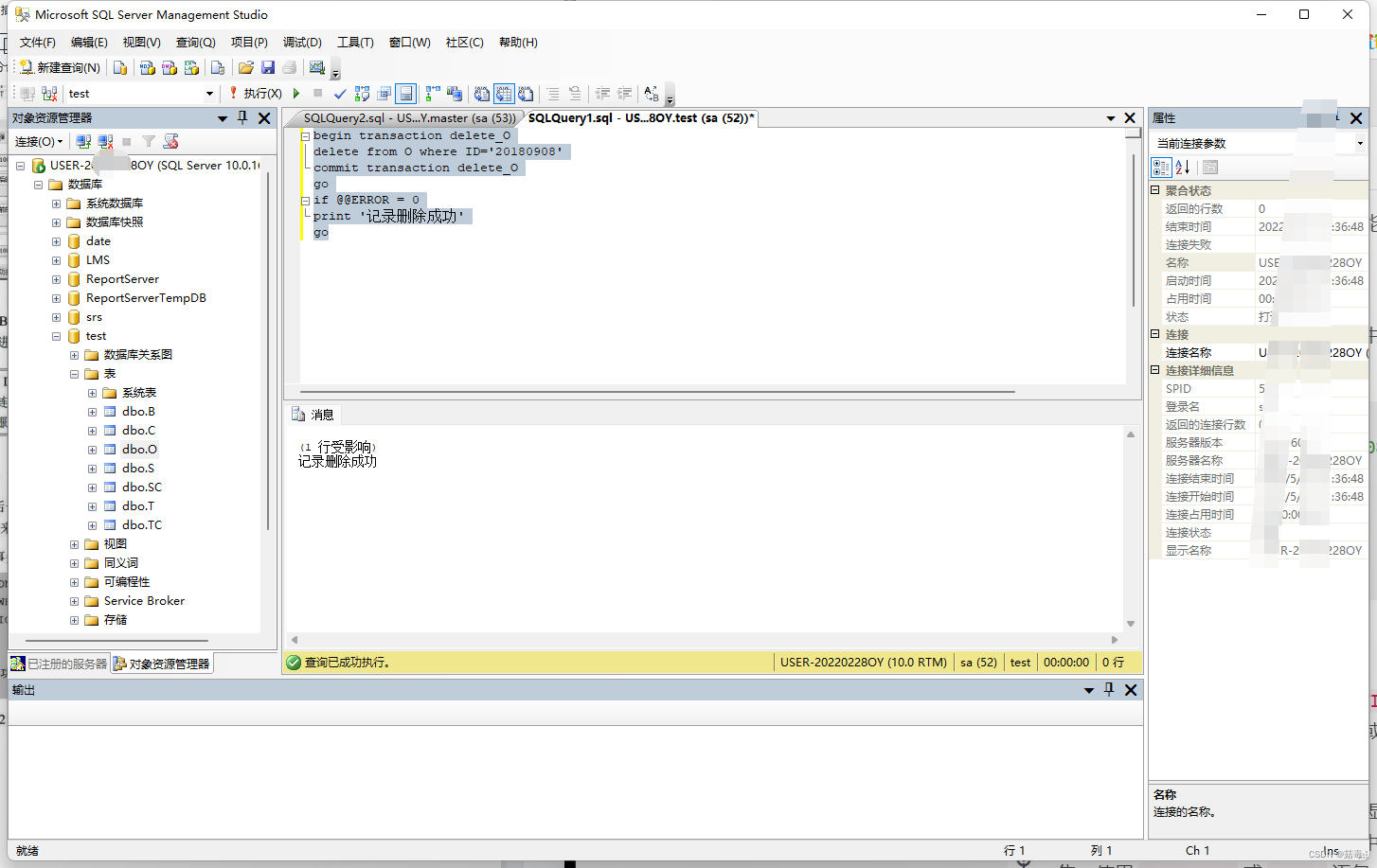The height and width of the screenshot is (868, 1377).
Task: Select the dbo.SC table in the tree
Action: [x=142, y=487]
